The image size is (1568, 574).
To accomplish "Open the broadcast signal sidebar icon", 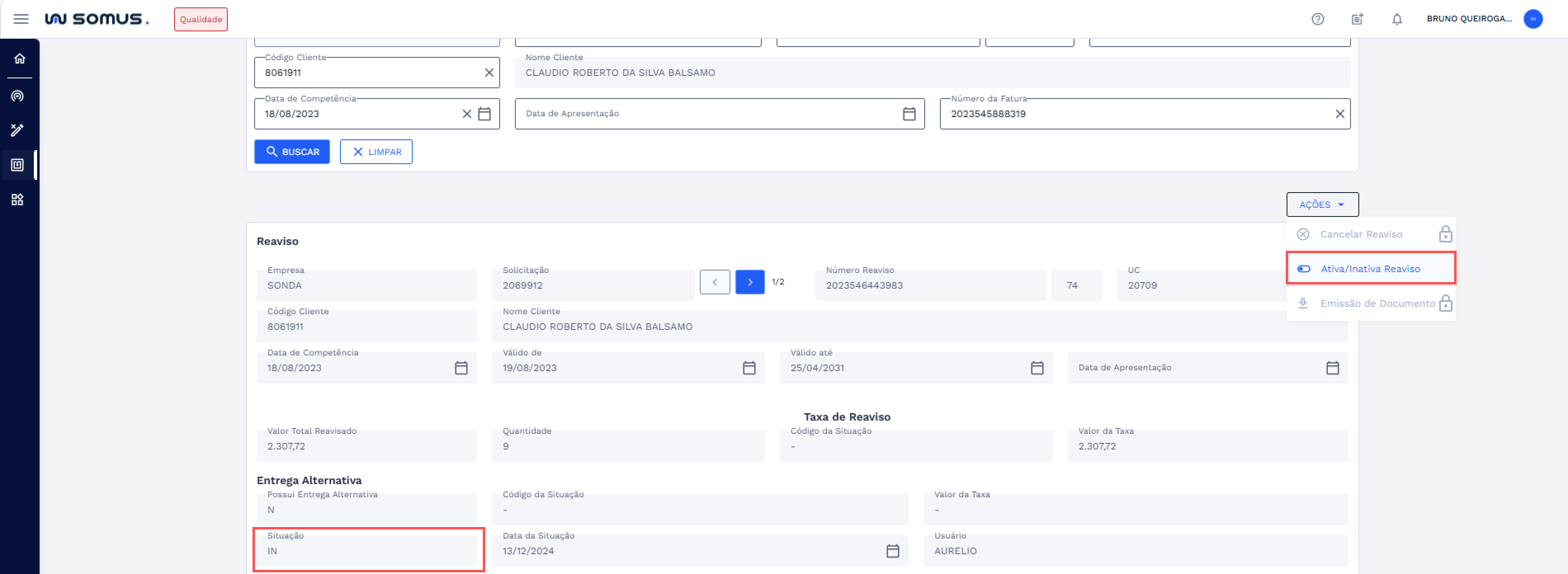I will point(18,96).
